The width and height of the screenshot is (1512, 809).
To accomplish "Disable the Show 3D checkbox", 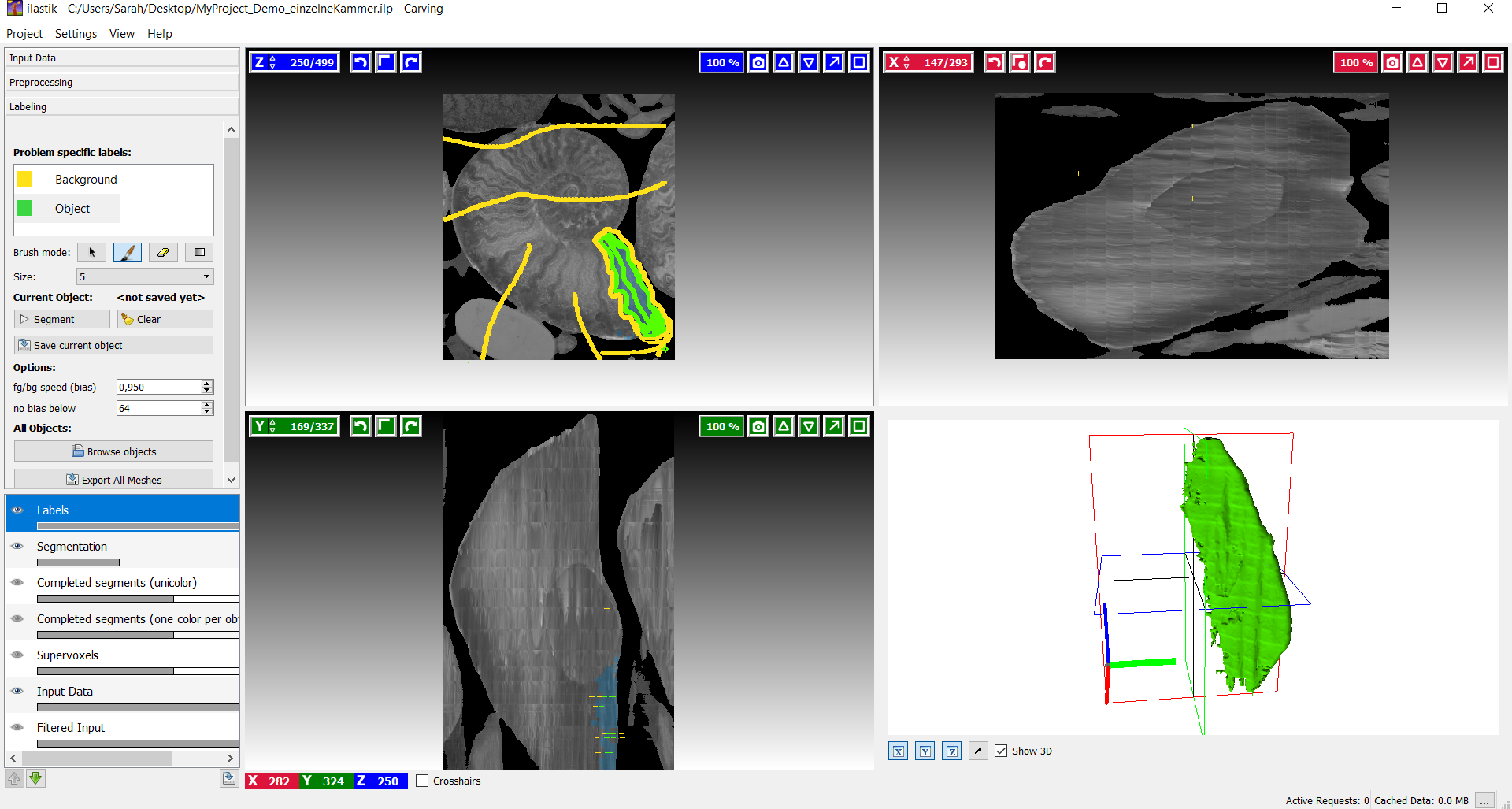I will coord(1001,751).
